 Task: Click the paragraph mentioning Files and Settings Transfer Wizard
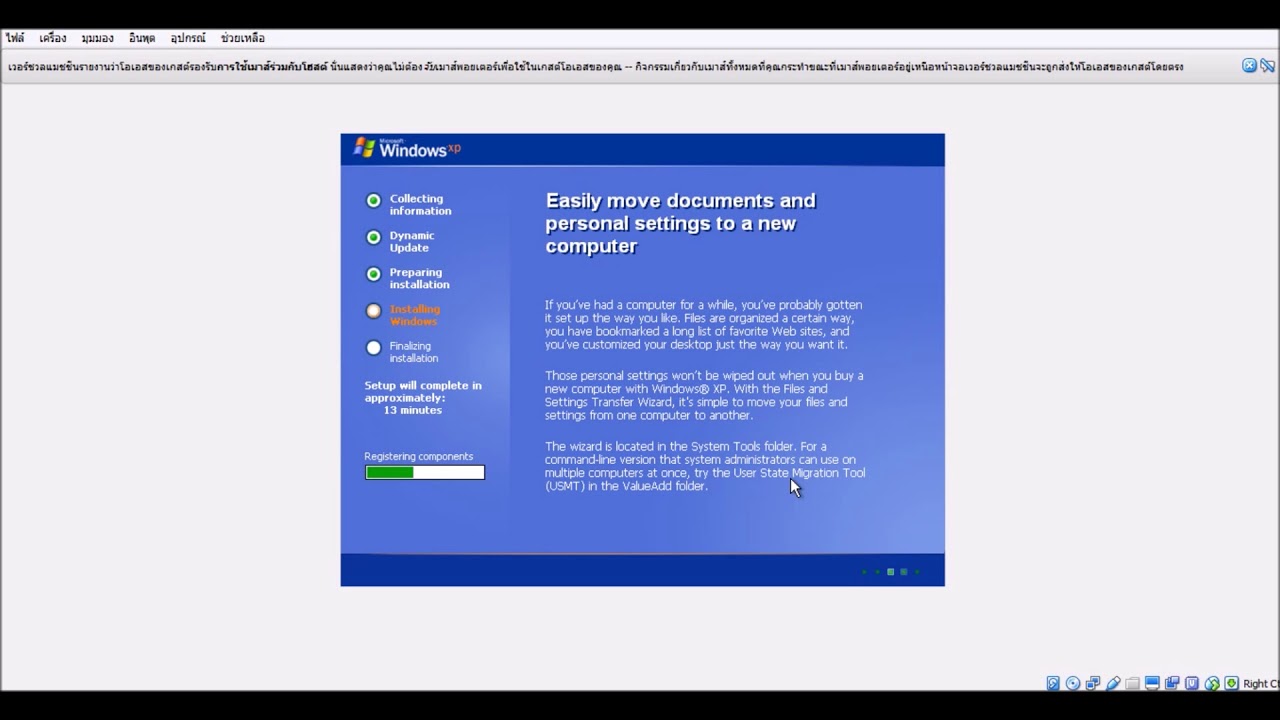(704, 395)
